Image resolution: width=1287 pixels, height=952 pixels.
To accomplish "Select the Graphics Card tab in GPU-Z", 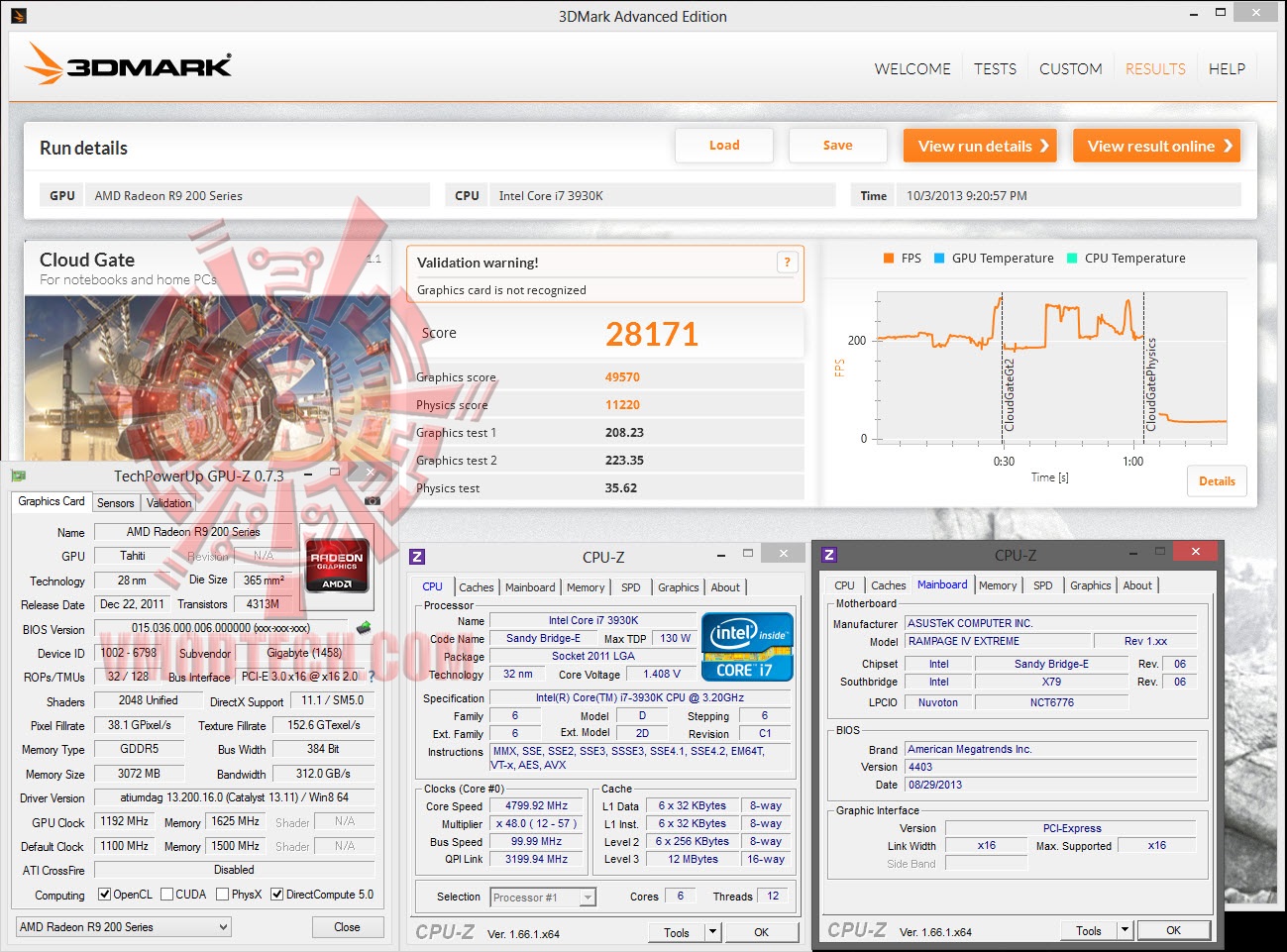I will click(52, 501).
